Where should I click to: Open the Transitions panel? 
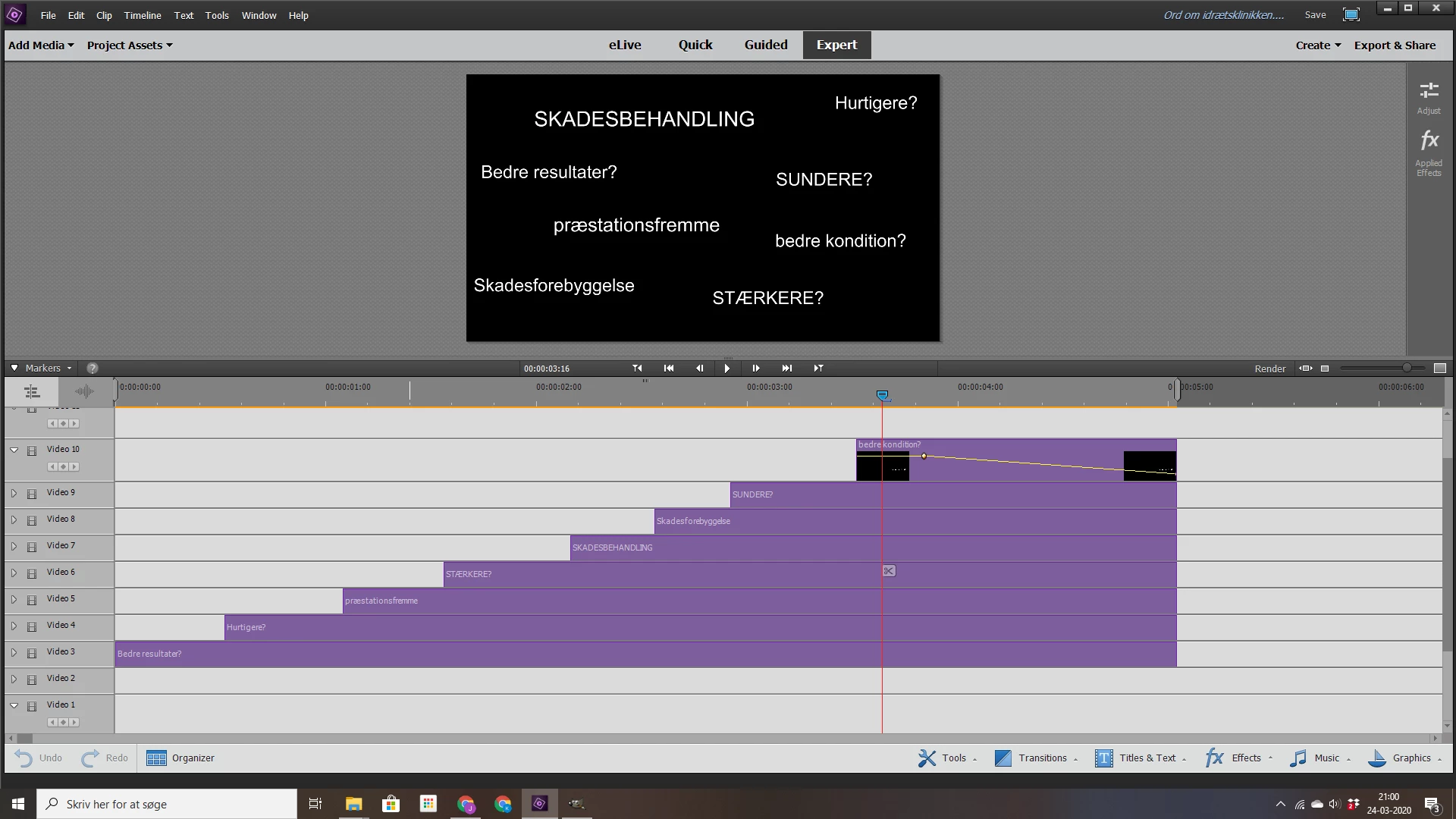[1034, 758]
